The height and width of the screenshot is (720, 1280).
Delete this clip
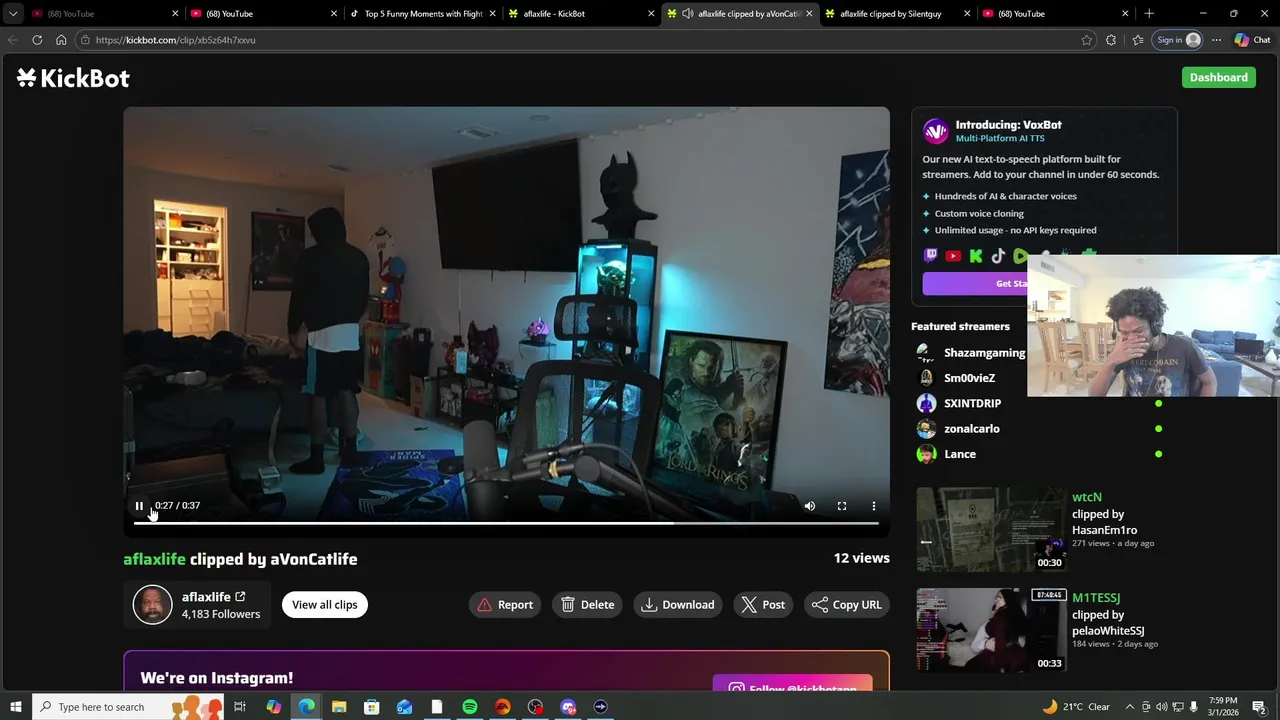(587, 604)
